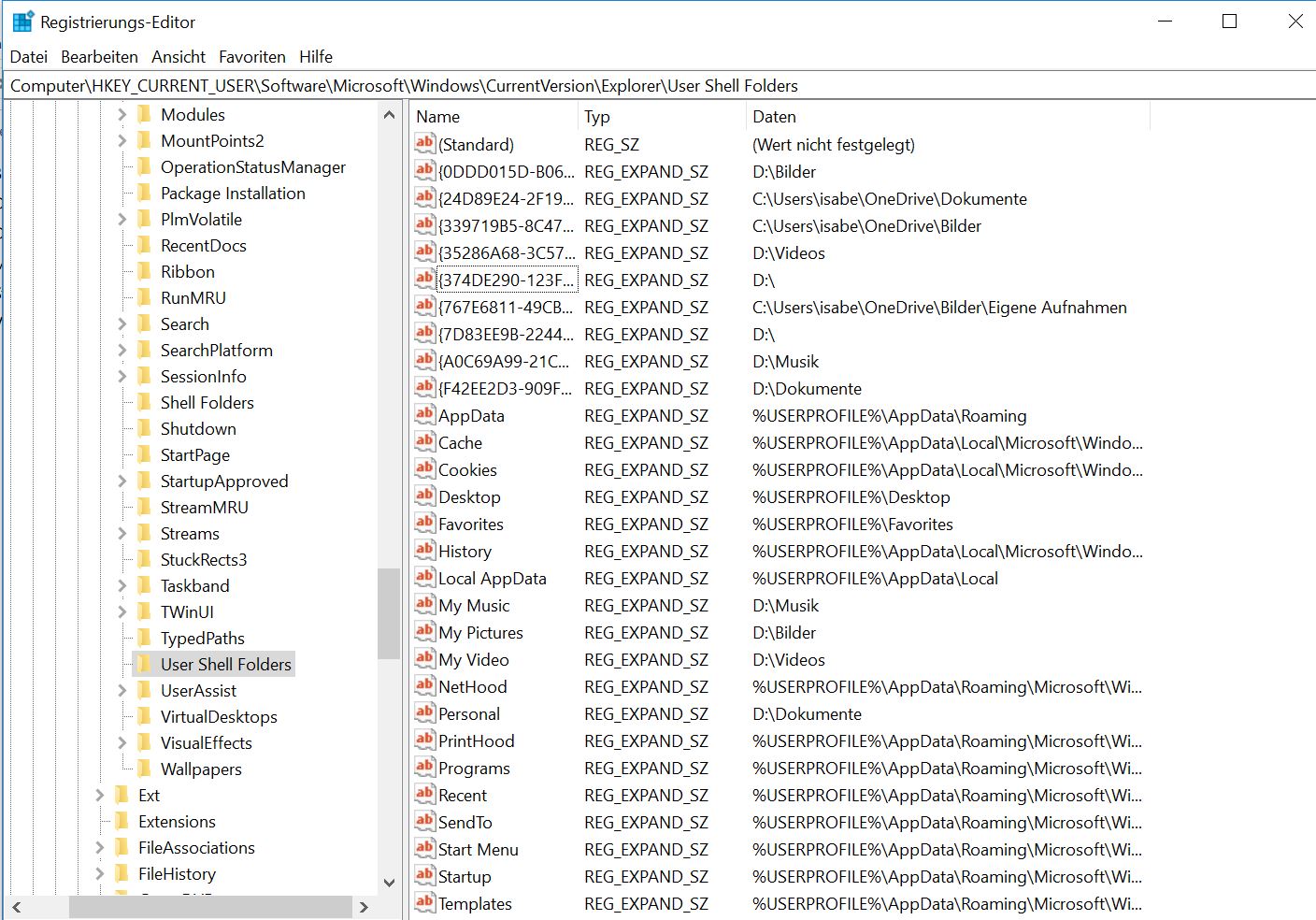Expand the StartupApproved key

(x=122, y=481)
